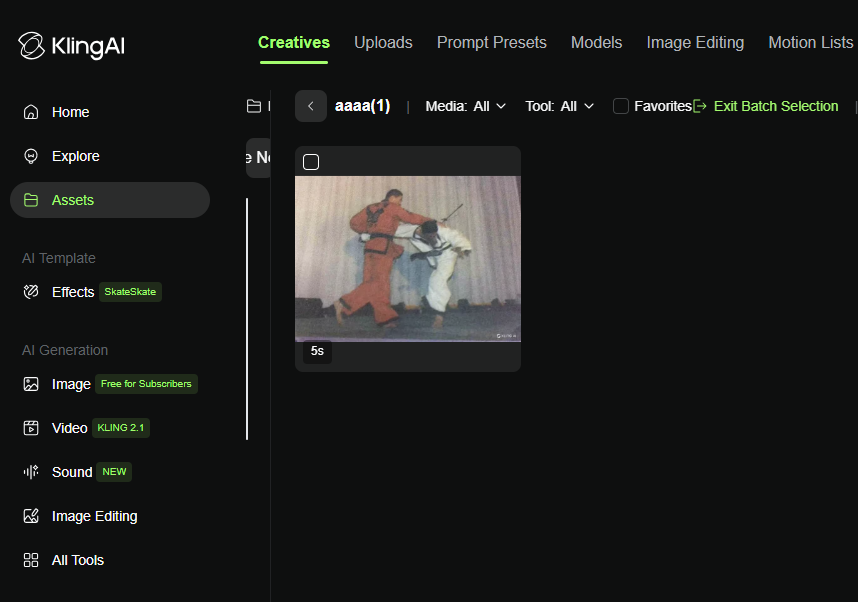
Task: Click the Sound waveform icon
Action: coord(31,472)
